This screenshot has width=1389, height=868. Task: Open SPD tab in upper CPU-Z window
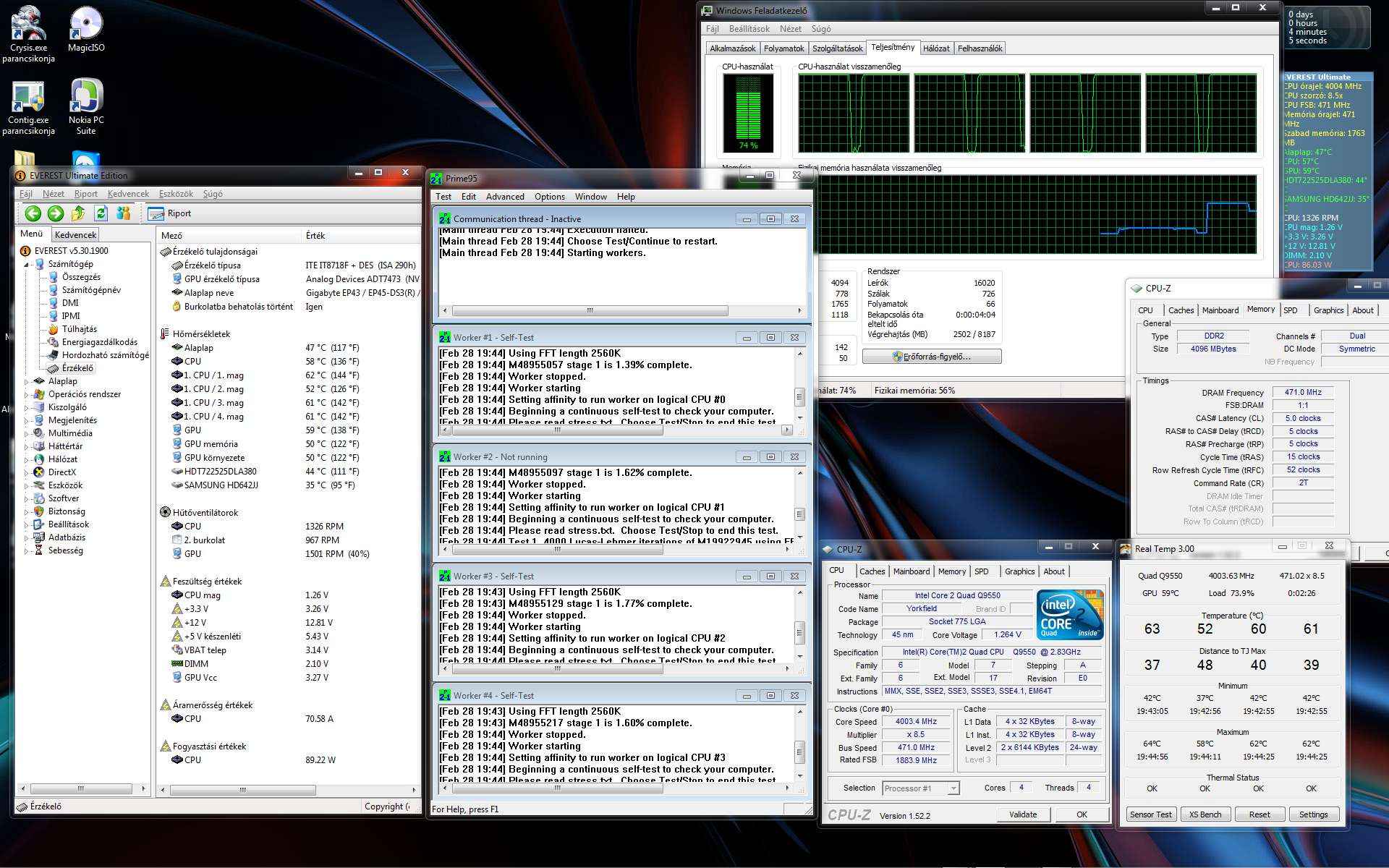click(1291, 310)
